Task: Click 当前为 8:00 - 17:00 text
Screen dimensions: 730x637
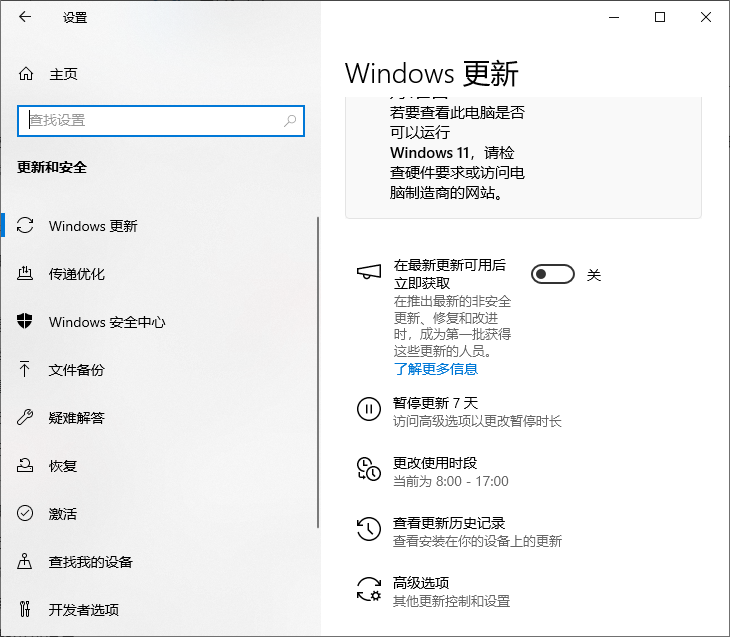Action: point(451,481)
